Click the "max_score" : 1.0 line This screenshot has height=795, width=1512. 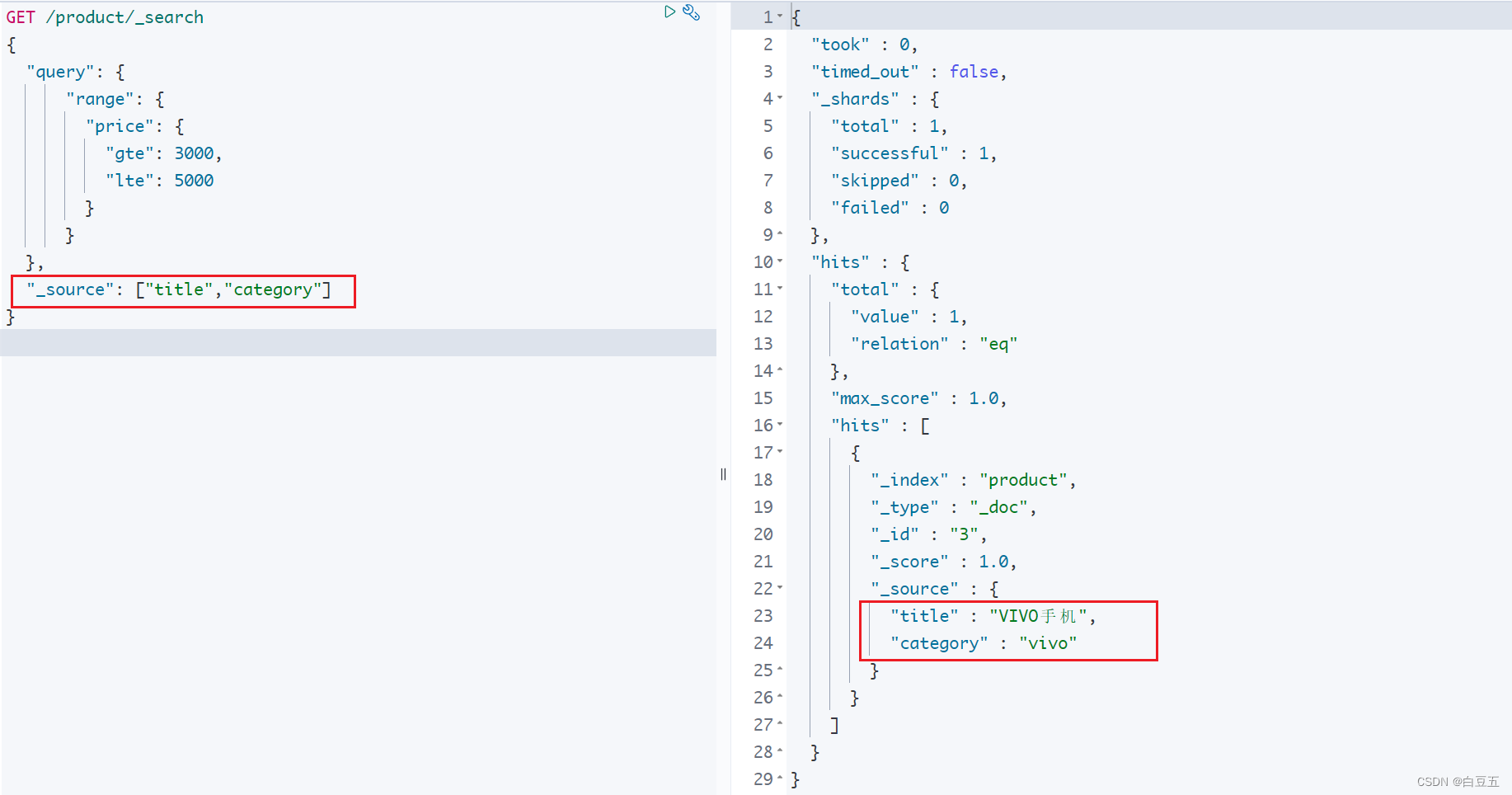coord(919,398)
